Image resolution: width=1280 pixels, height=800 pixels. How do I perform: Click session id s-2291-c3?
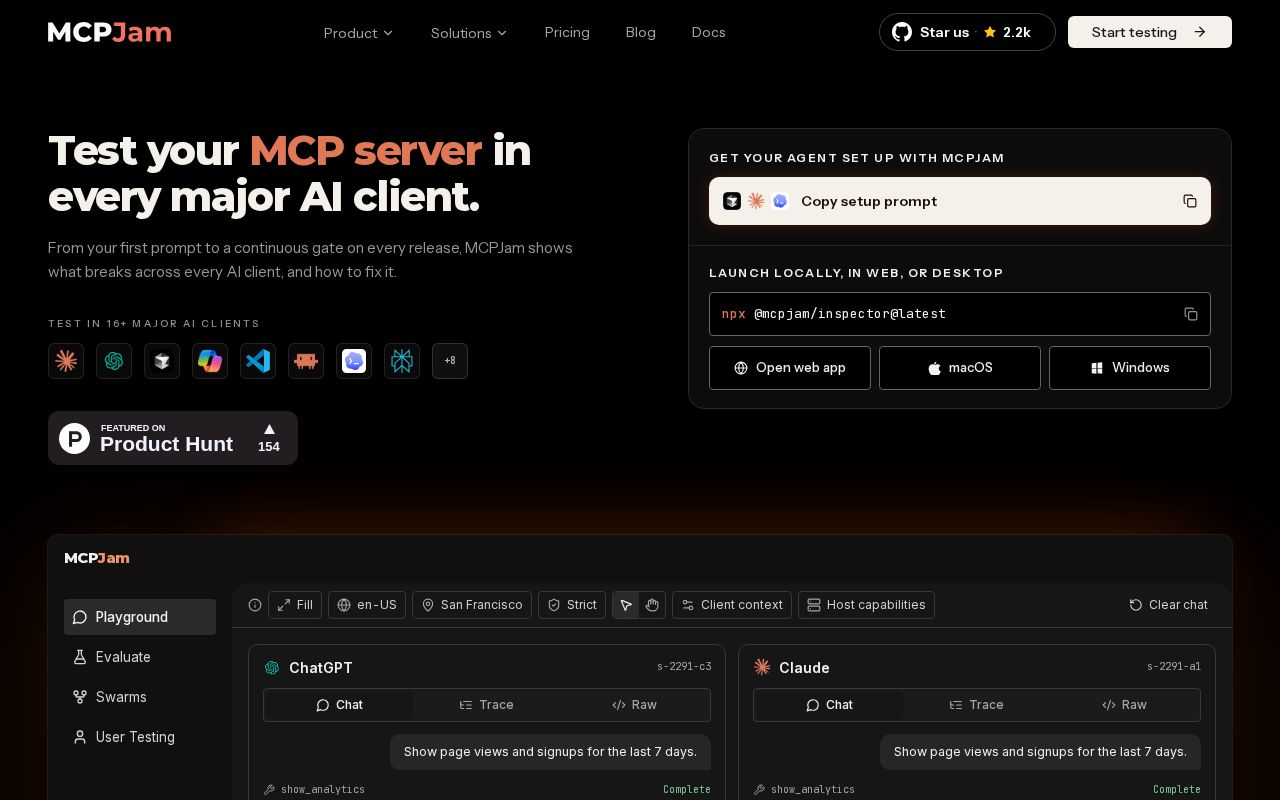(684, 666)
